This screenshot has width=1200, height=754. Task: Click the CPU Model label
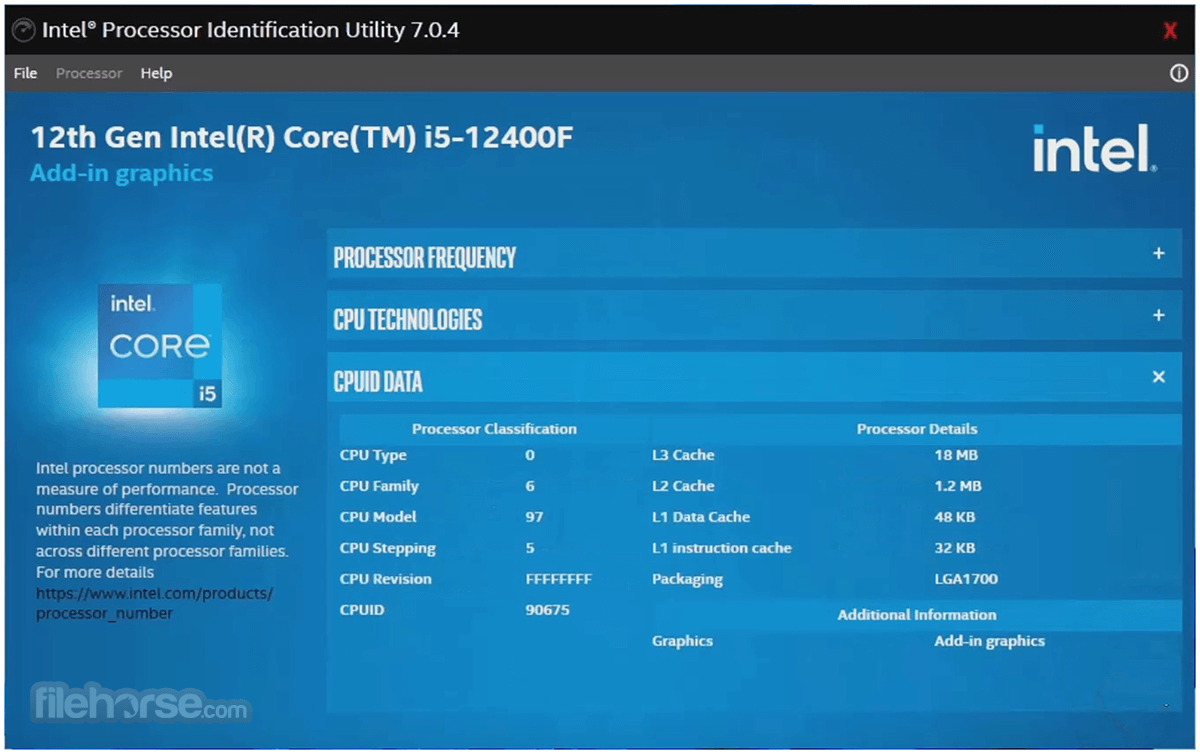click(x=378, y=517)
